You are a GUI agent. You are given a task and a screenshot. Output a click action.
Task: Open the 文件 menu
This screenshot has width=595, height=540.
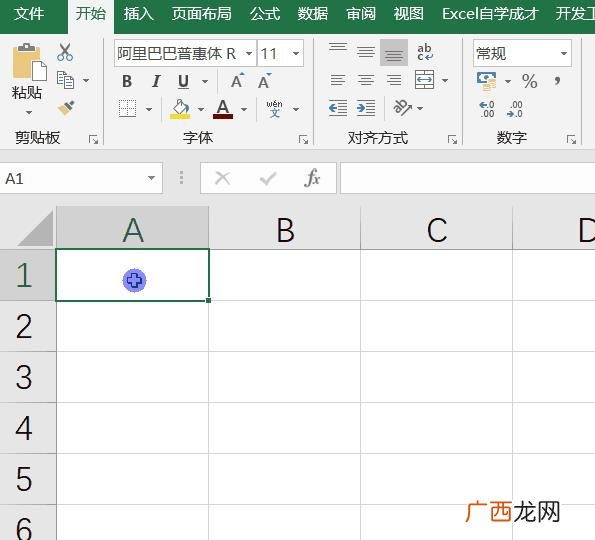point(29,14)
